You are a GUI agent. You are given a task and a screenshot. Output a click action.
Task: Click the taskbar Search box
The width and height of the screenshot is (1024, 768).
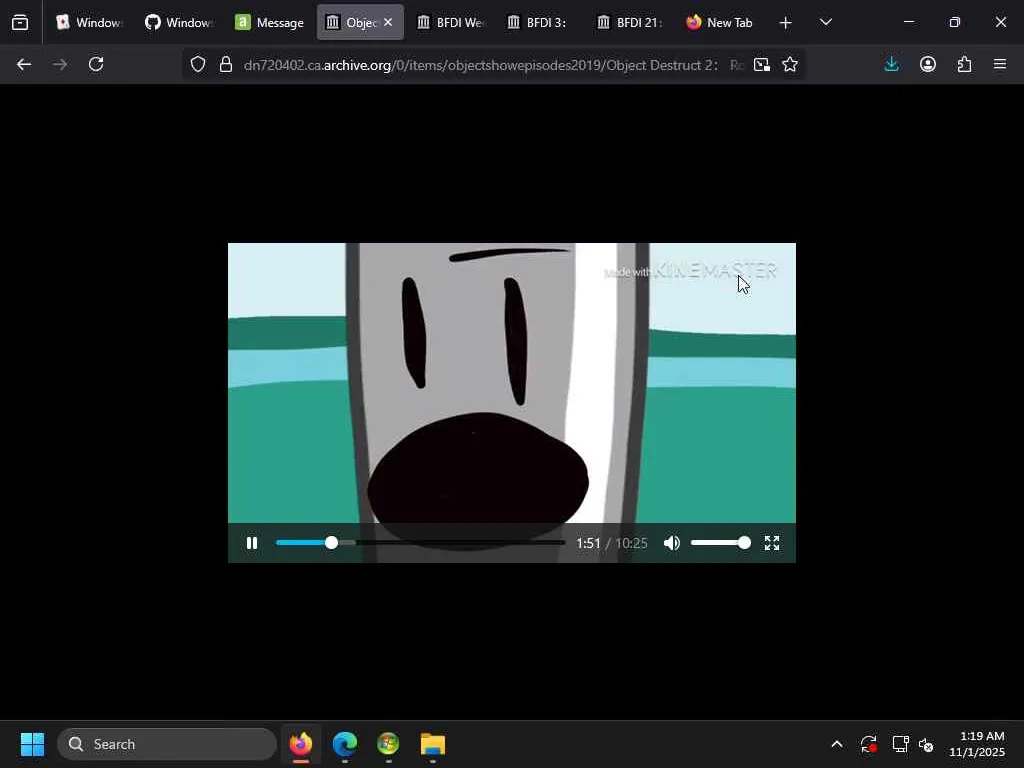pyautogui.click(x=167, y=744)
